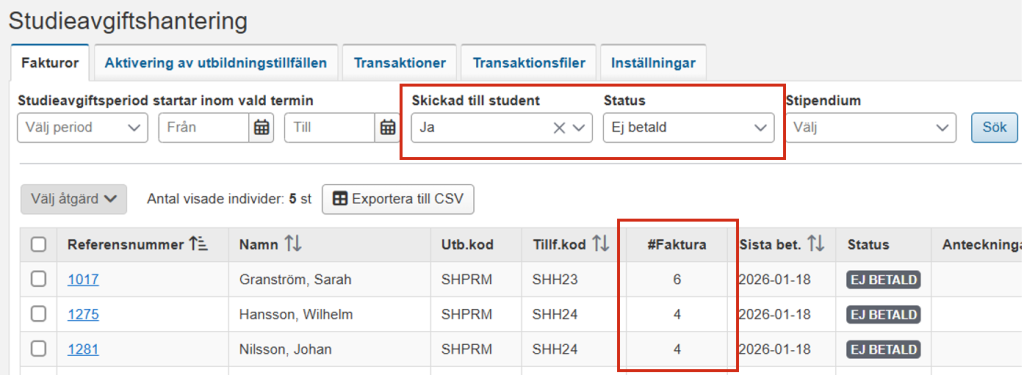Open invoice reference link 1281
The height and width of the screenshot is (375, 1024).
tap(83, 350)
